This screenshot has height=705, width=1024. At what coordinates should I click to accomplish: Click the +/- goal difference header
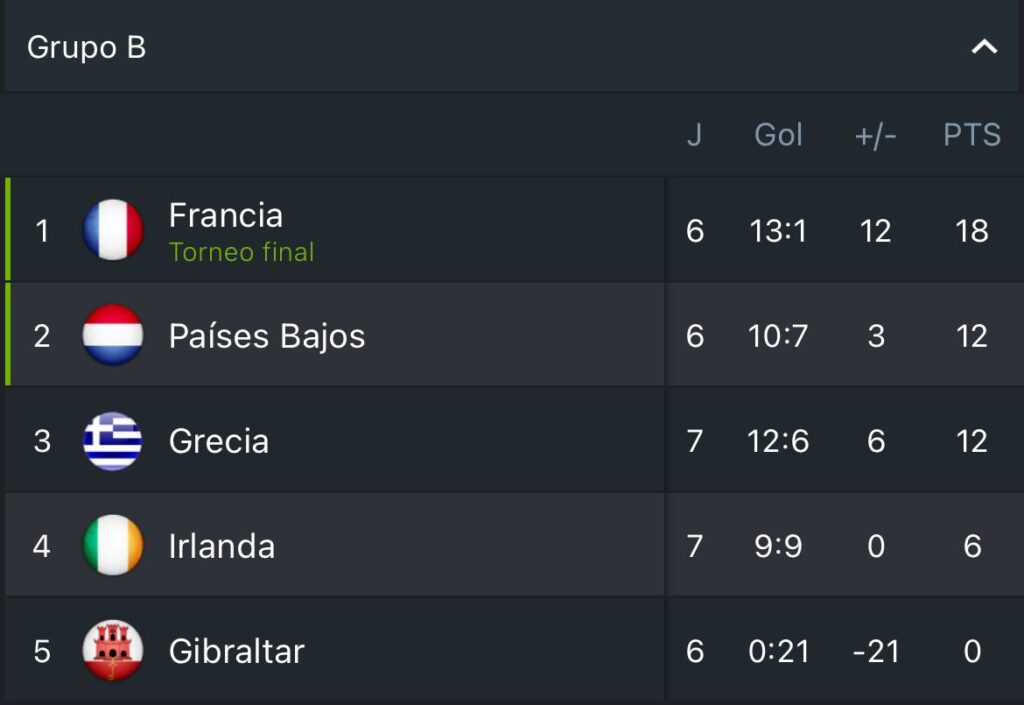[876, 136]
